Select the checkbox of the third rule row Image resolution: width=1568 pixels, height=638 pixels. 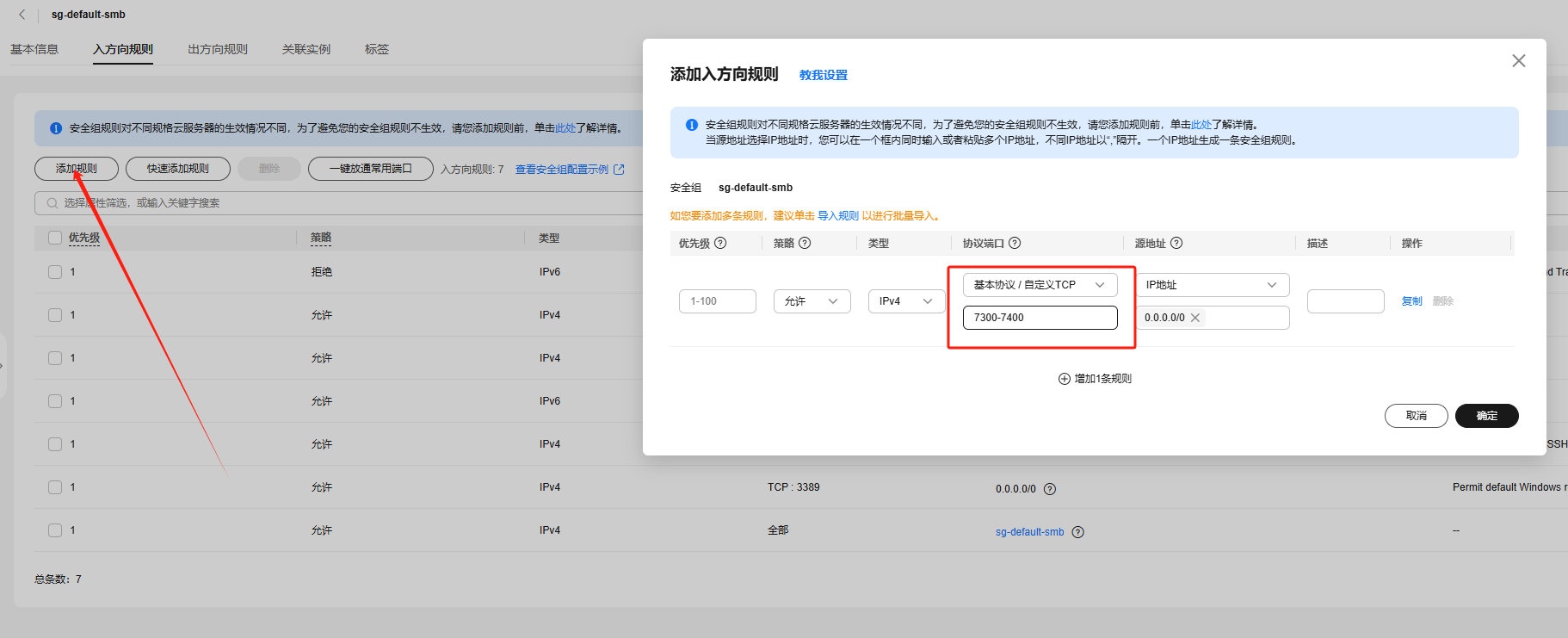pyautogui.click(x=55, y=358)
